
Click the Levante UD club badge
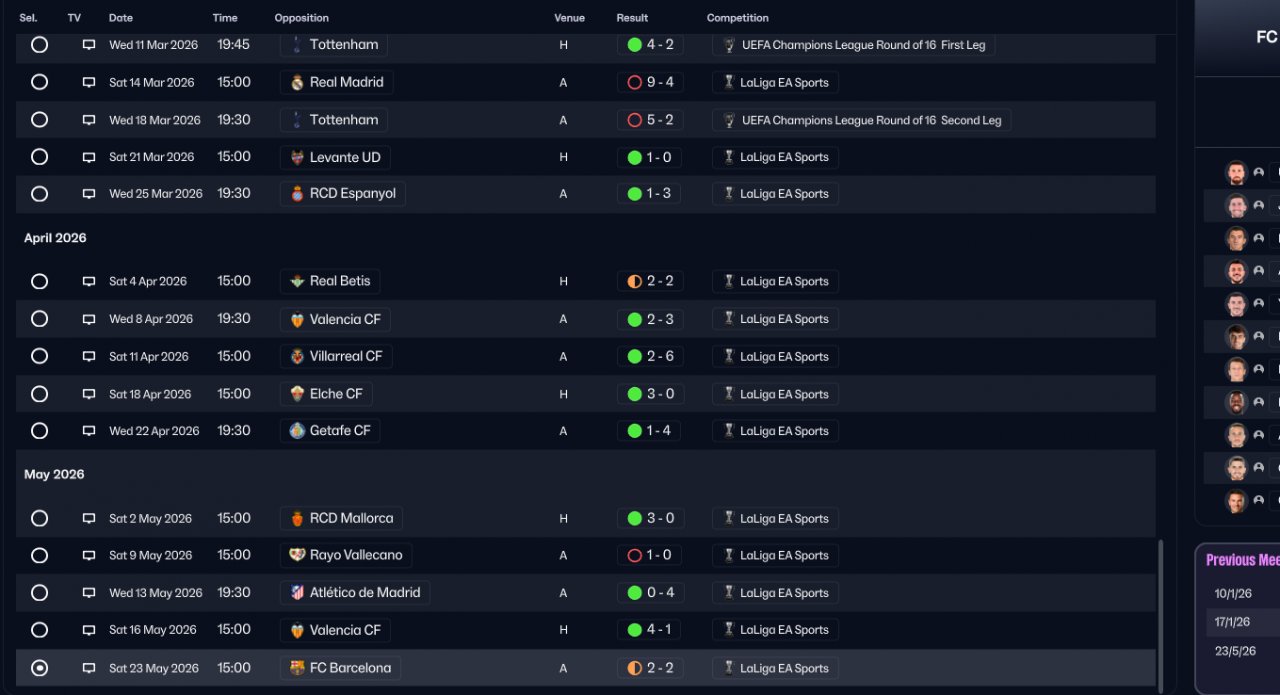point(297,157)
